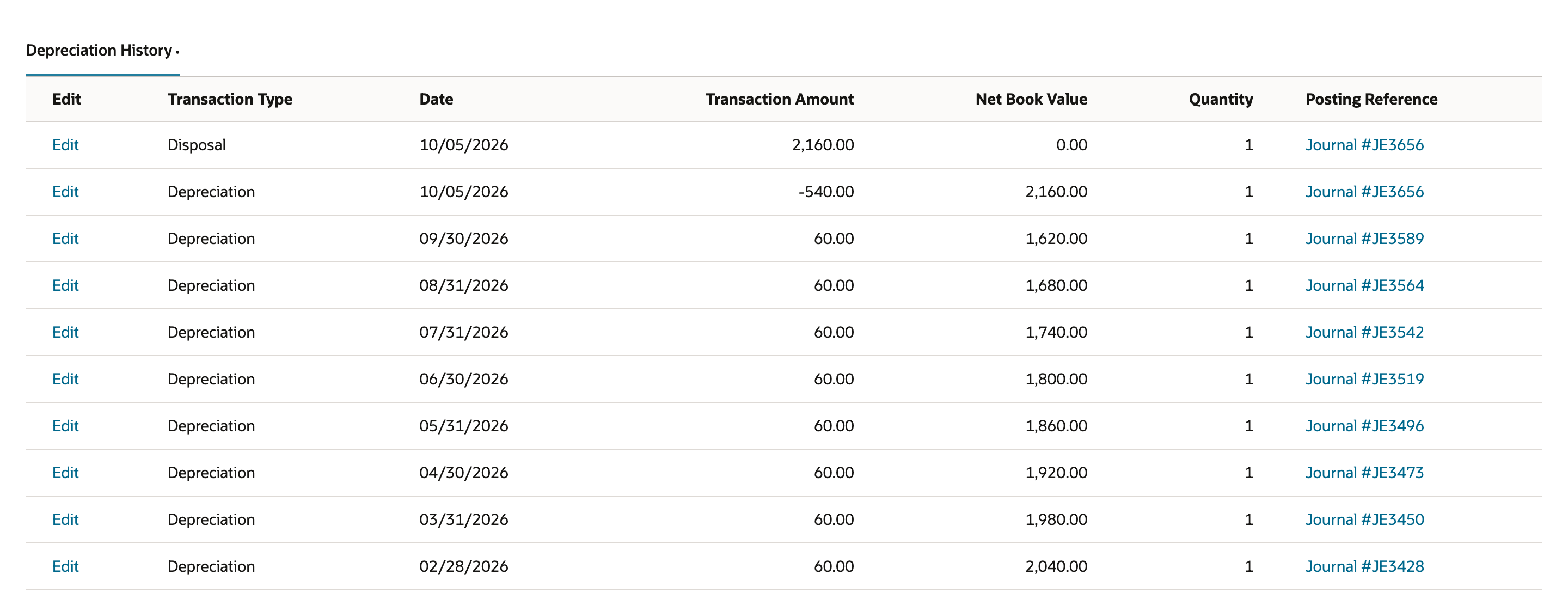Open Journal #JE3519 posting reference
Image resolution: width=1568 pixels, height=599 pixels.
coord(1364,379)
